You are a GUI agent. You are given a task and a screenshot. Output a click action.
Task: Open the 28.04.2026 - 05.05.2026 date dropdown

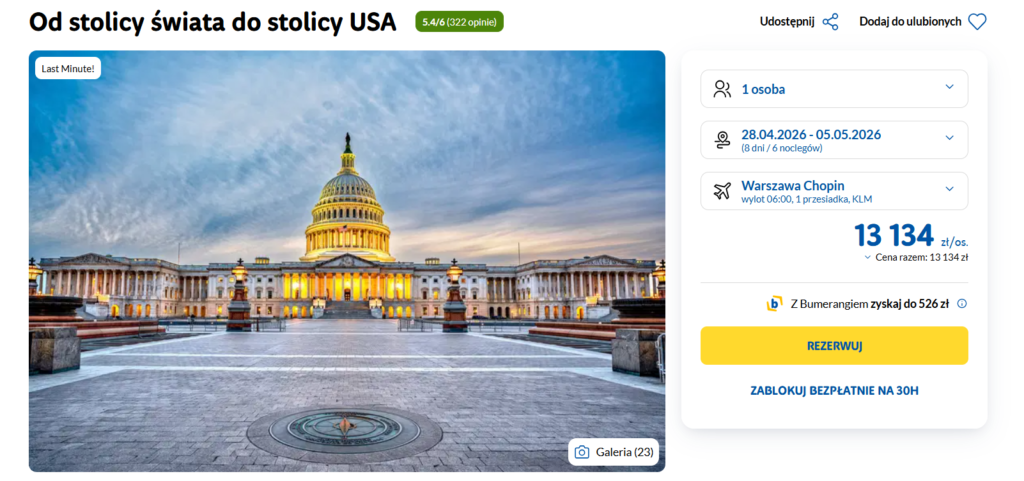pos(949,139)
